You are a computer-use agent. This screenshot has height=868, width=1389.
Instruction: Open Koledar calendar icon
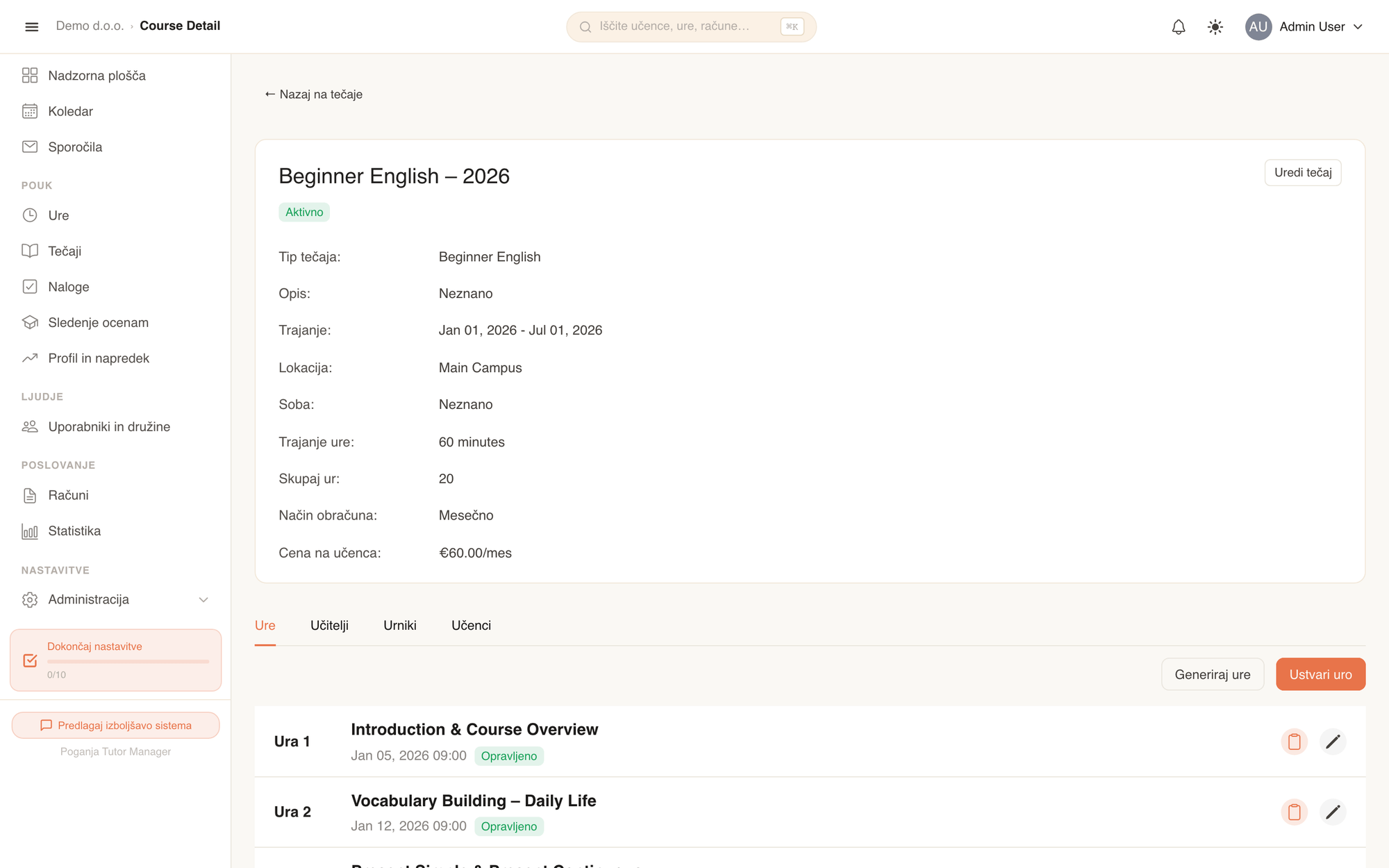pos(30,111)
